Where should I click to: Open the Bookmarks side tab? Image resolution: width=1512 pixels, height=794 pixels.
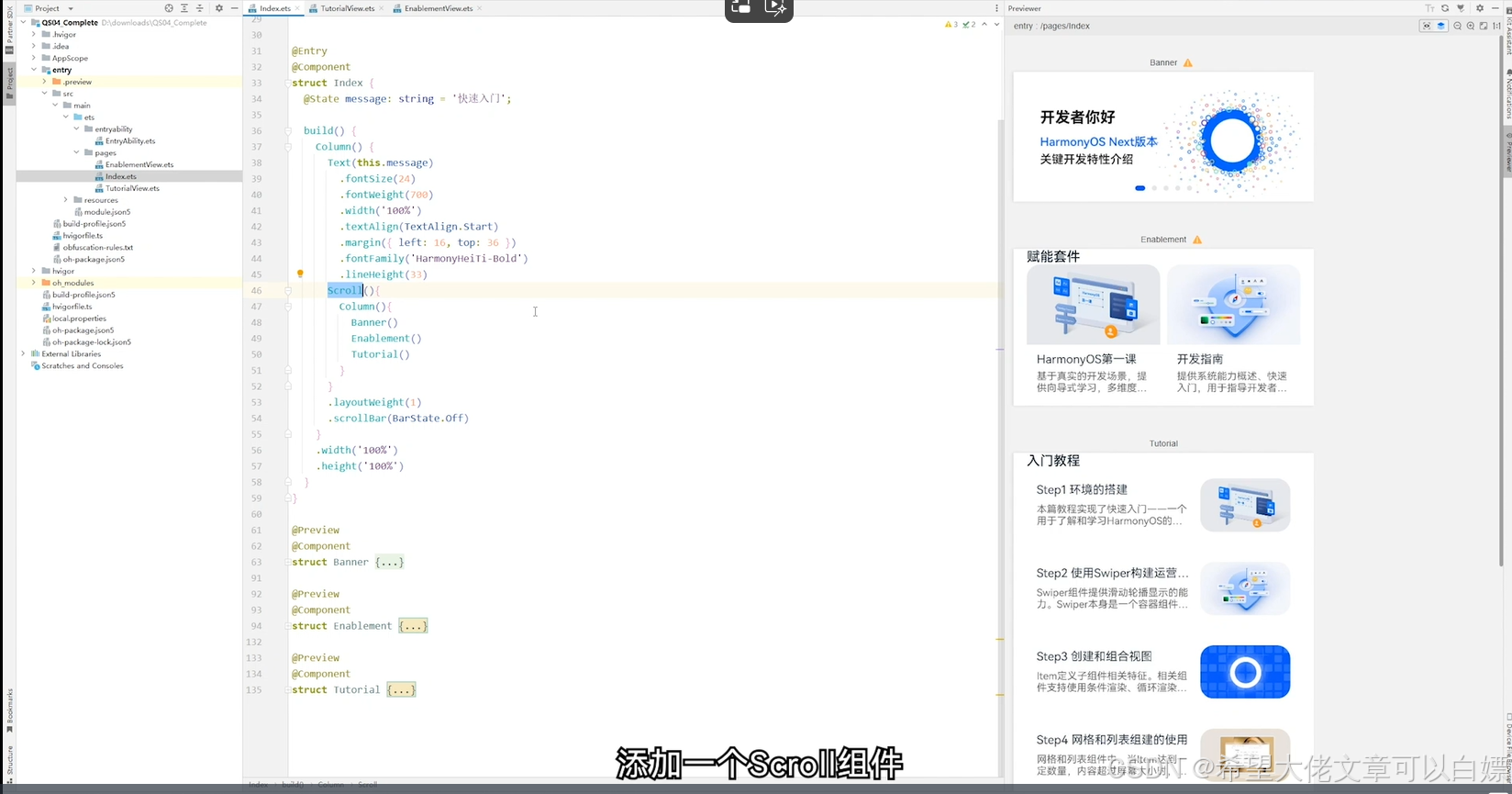pyautogui.click(x=9, y=710)
